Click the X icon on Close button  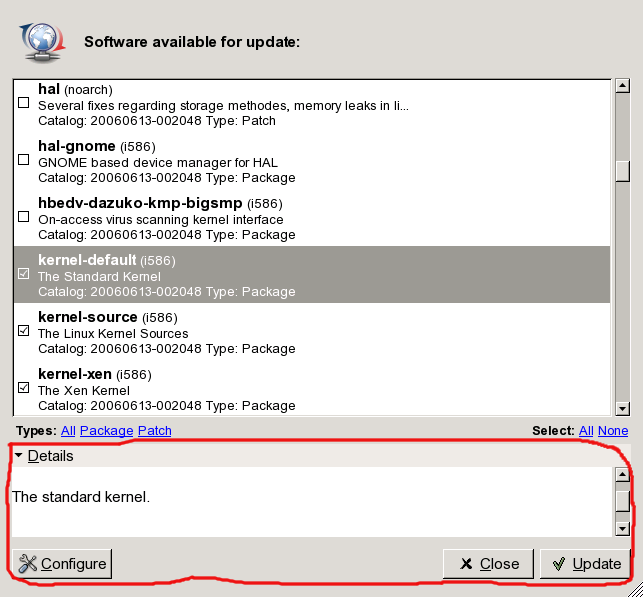pos(465,564)
